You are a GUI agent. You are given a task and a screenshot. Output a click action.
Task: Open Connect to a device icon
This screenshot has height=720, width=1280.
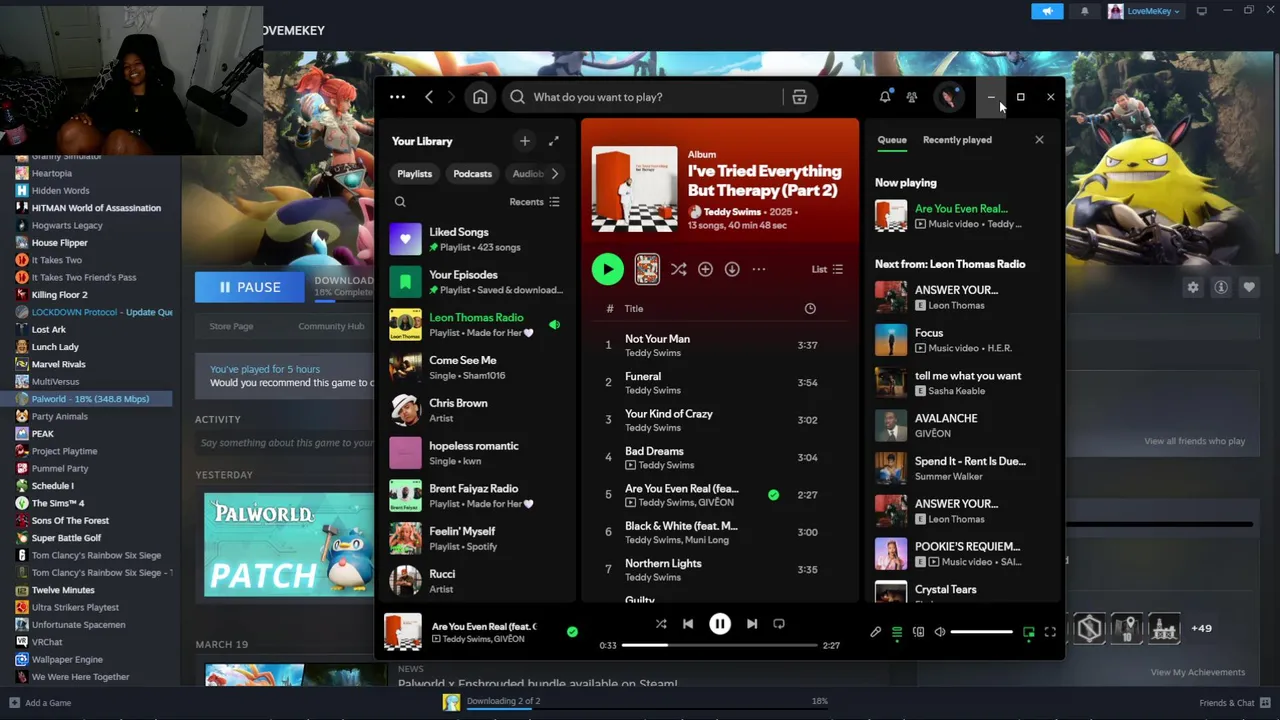coord(918,632)
